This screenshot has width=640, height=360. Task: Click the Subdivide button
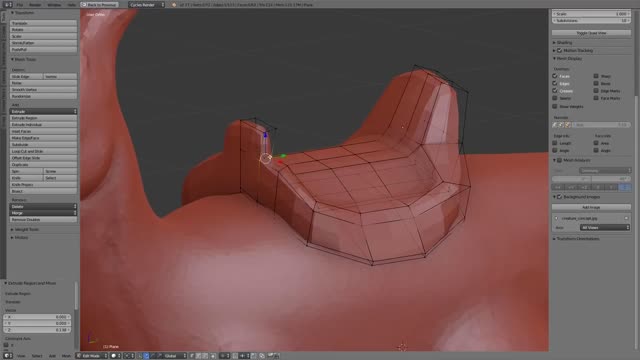click(x=43, y=144)
